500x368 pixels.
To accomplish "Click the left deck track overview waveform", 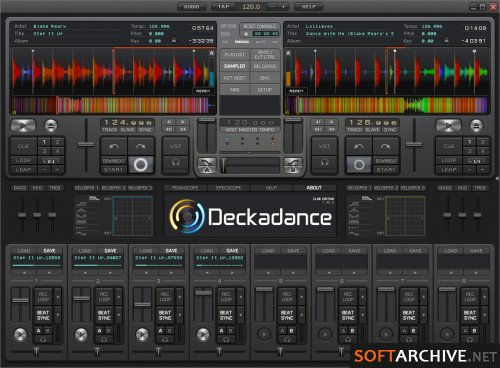I will 113,105.
